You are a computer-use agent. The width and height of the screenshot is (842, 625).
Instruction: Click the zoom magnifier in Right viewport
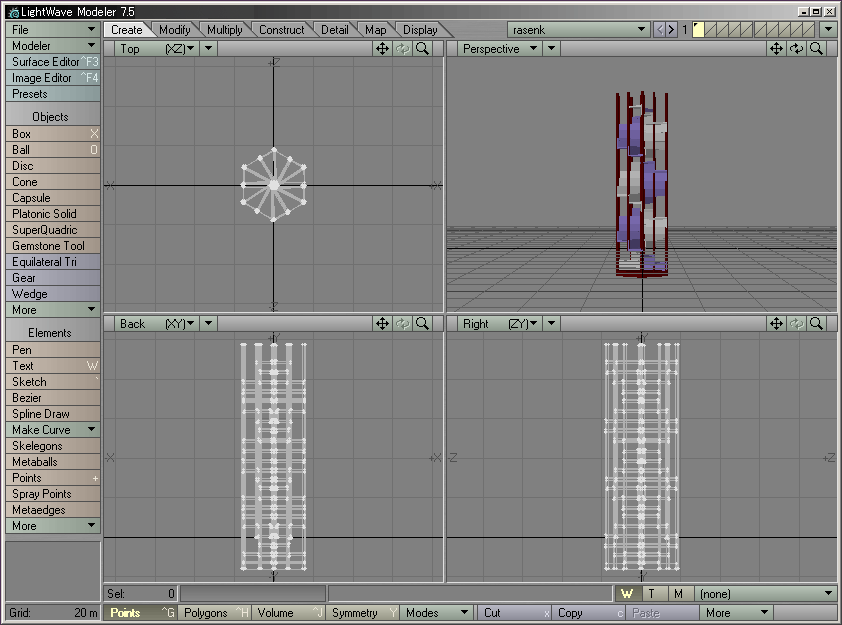[817, 323]
